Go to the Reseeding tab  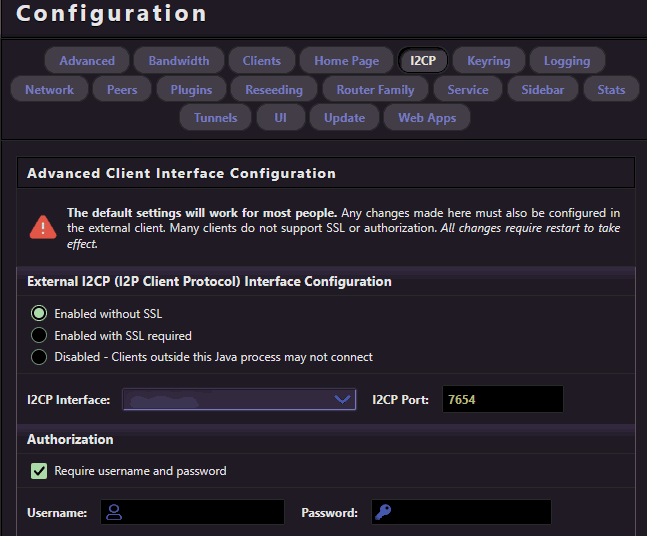[x=274, y=90]
